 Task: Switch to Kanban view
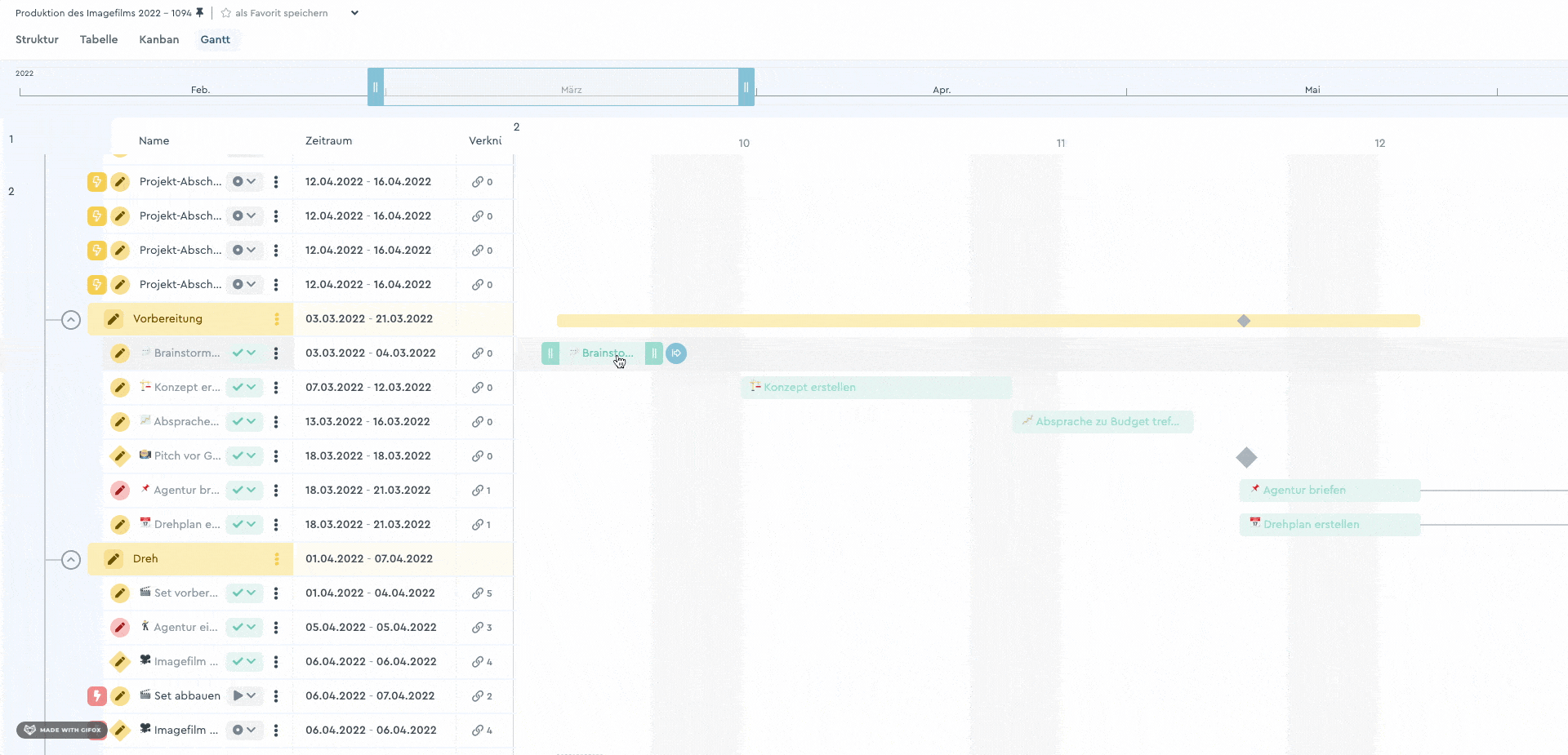(158, 39)
